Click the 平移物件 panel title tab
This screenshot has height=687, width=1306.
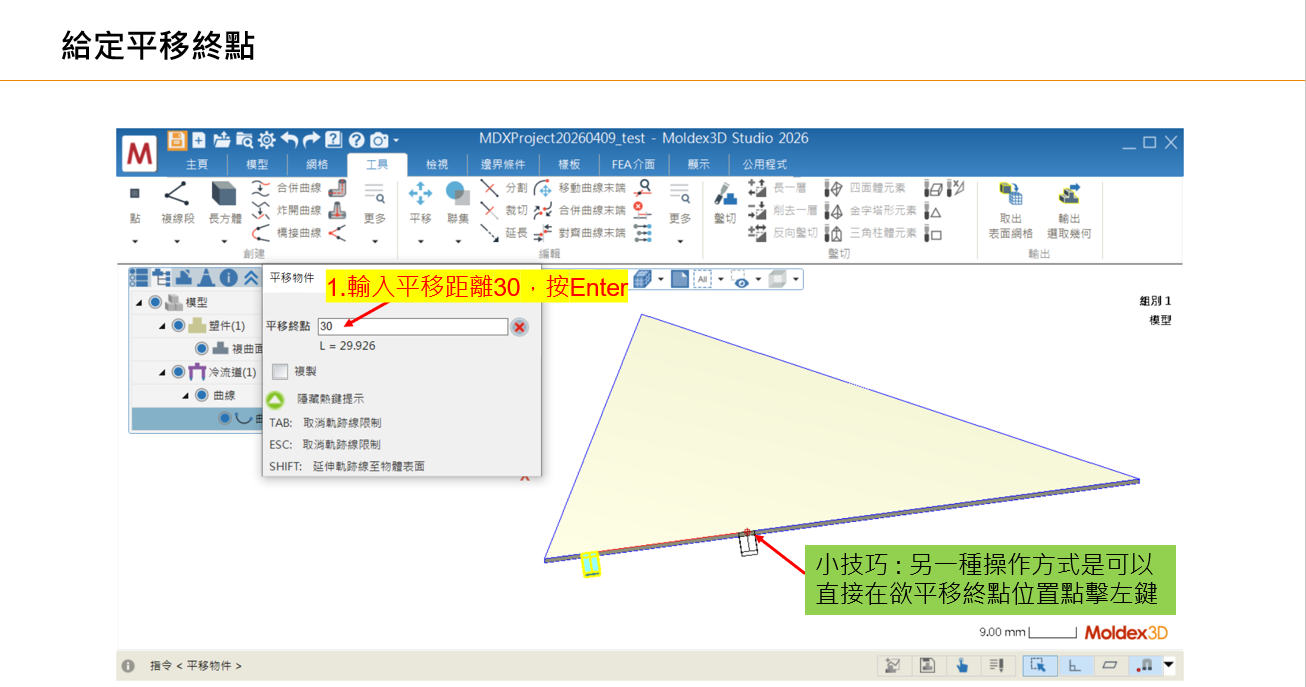[292, 278]
